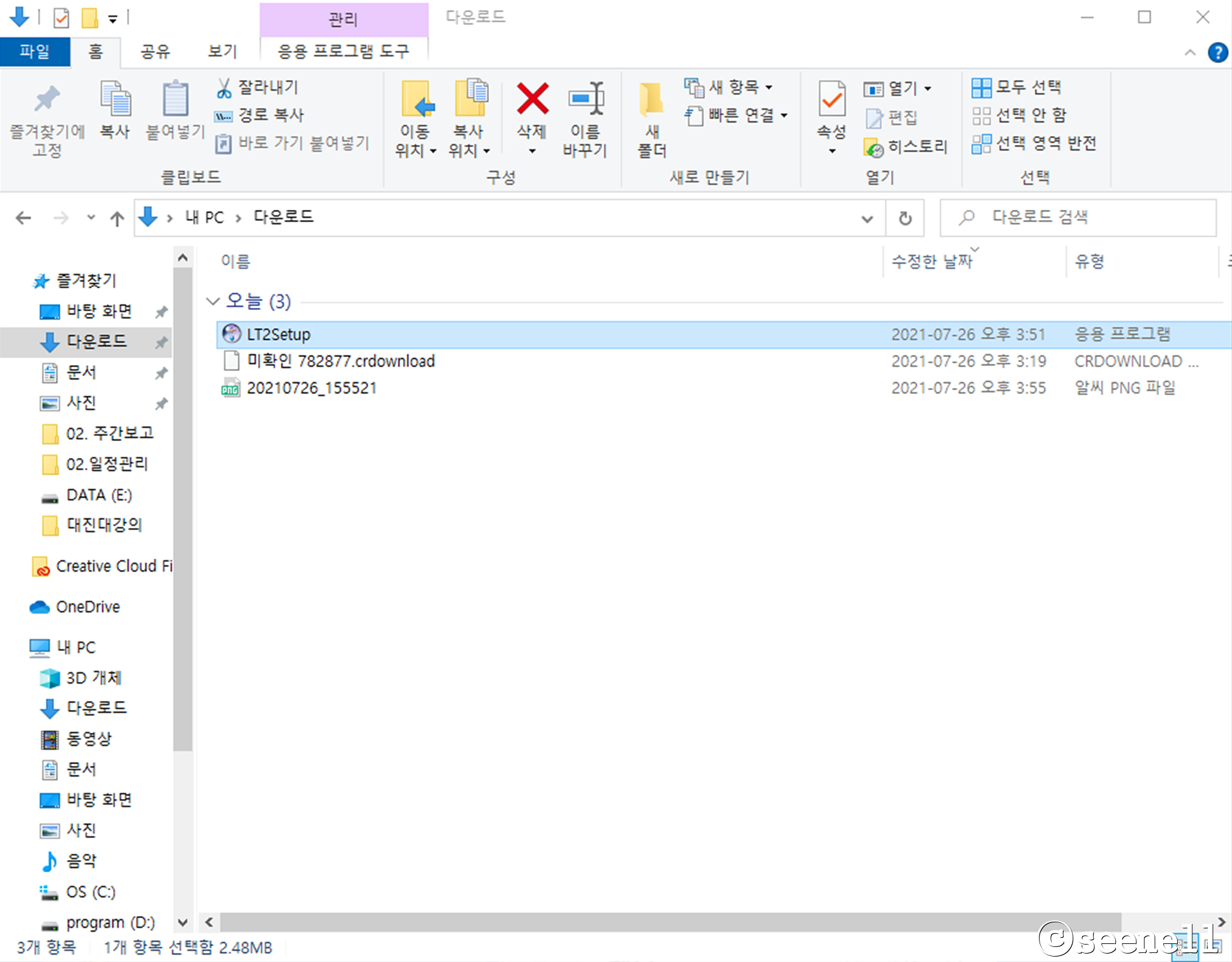Click the Rename (이름 바꾸기) icon

coord(585,99)
